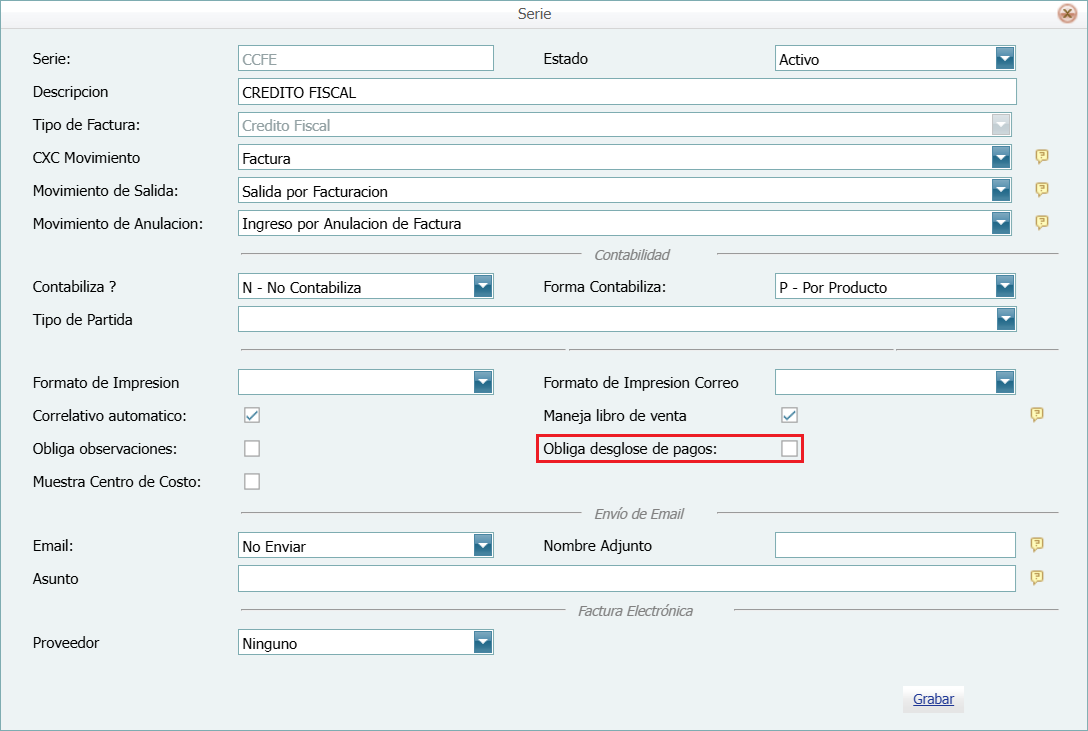Check Obliga desglose de pagos box
Viewport: 1088px width, 731px height.
789,449
